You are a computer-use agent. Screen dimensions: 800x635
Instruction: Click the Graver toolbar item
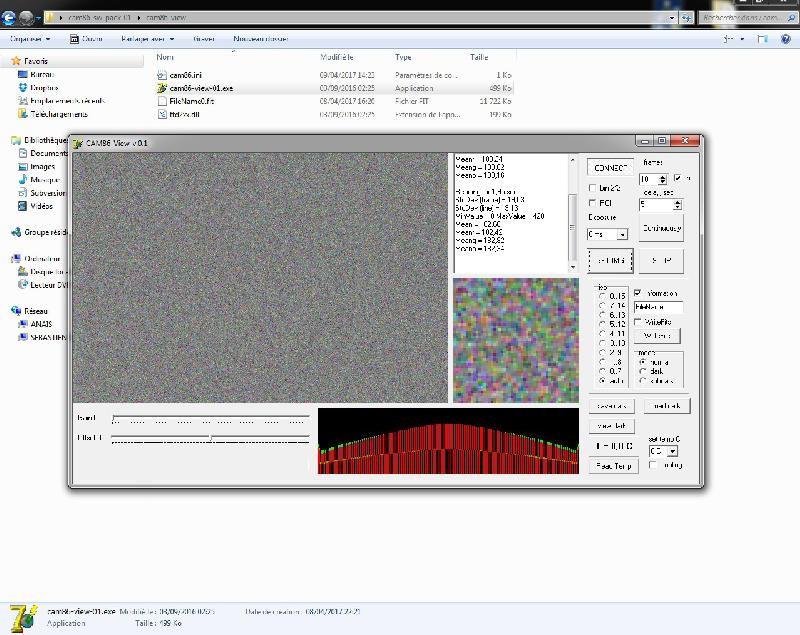point(204,39)
